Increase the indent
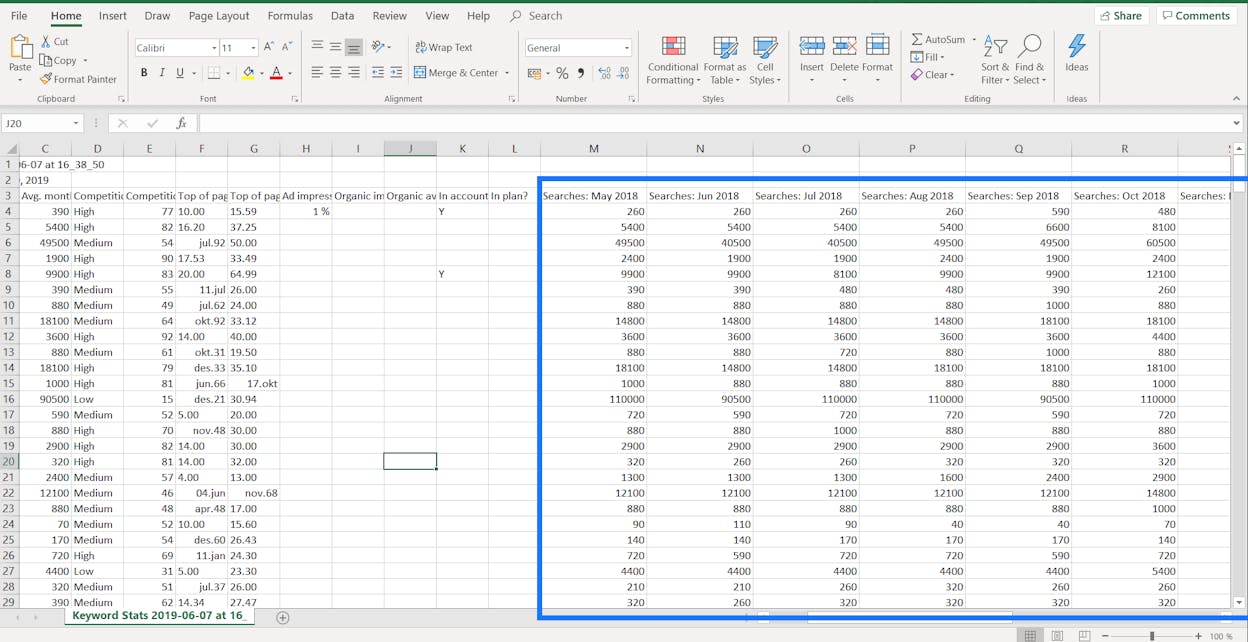Screen dimensions: 1248x642 pyautogui.click(x=396, y=73)
